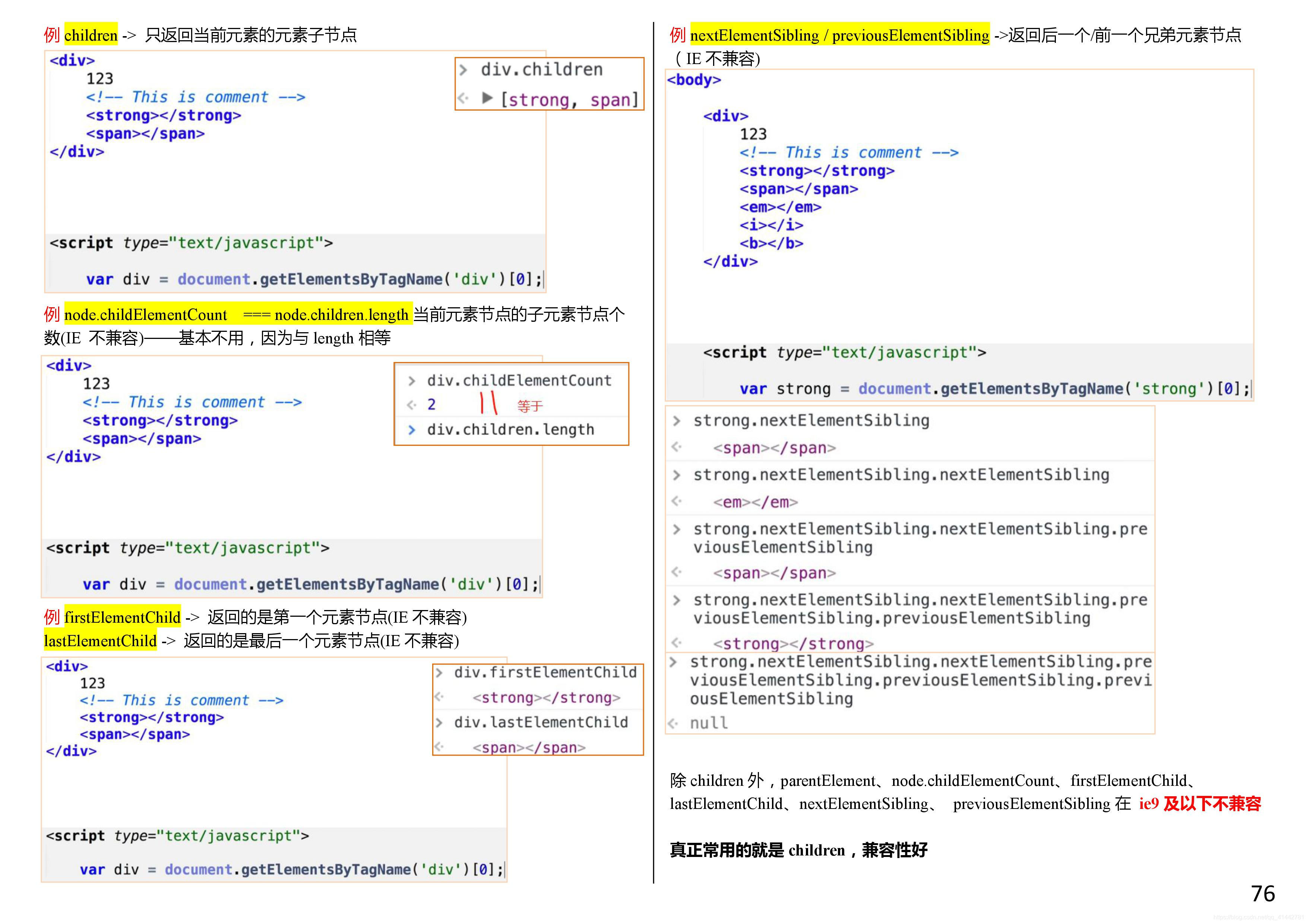Click the highlighted lastElementChild heading

pyautogui.click(x=100, y=641)
